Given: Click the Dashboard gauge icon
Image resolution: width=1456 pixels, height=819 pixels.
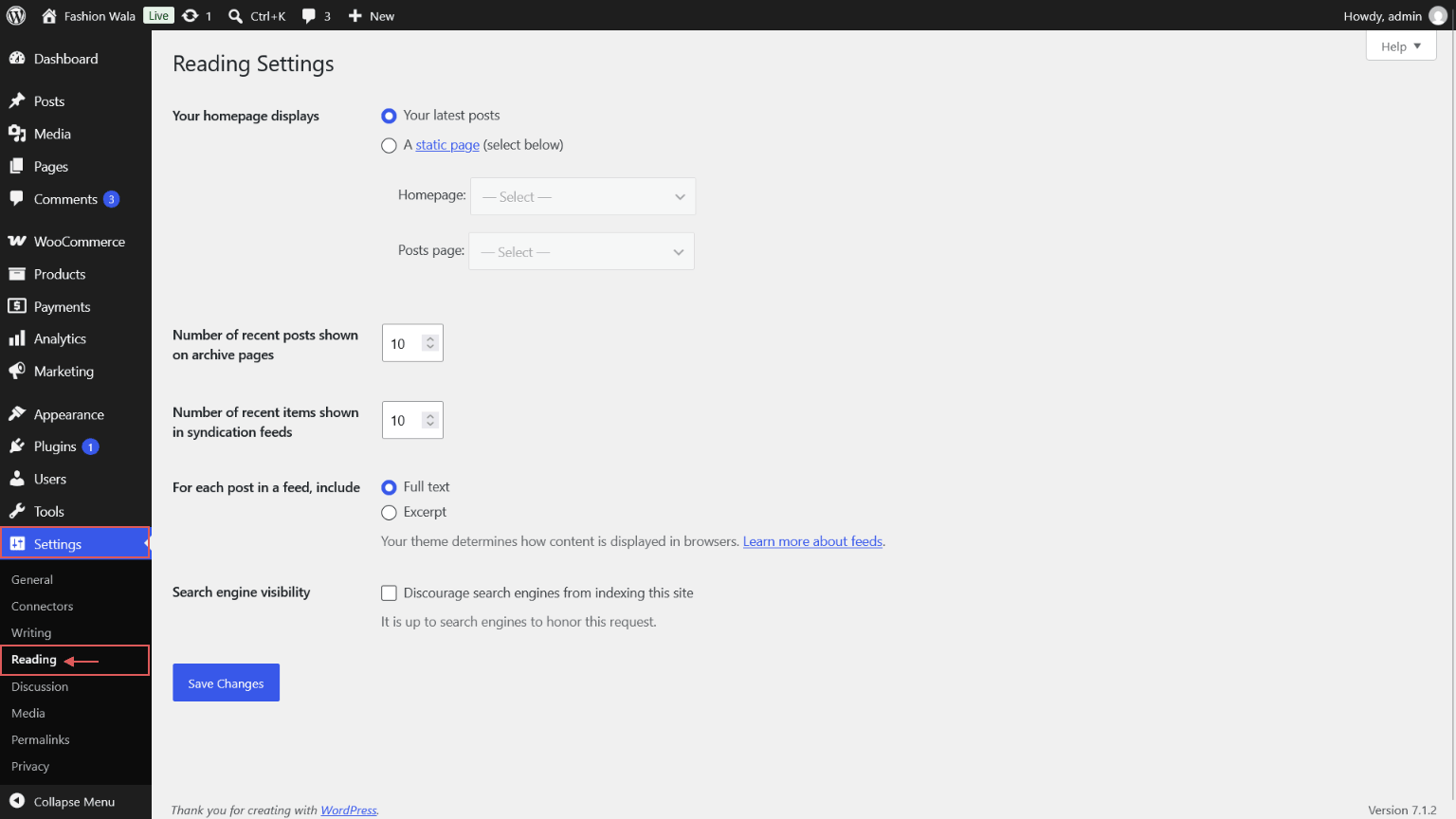Looking at the screenshot, I should pyautogui.click(x=17, y=58).
